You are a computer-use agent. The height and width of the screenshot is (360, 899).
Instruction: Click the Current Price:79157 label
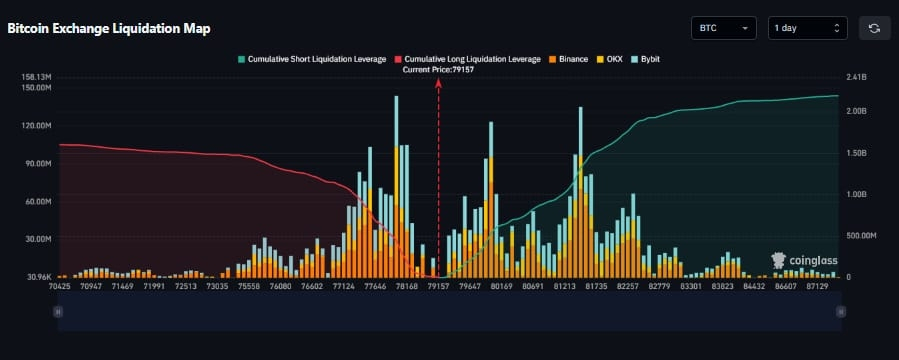pyautogui.click(x=438, y=69)
